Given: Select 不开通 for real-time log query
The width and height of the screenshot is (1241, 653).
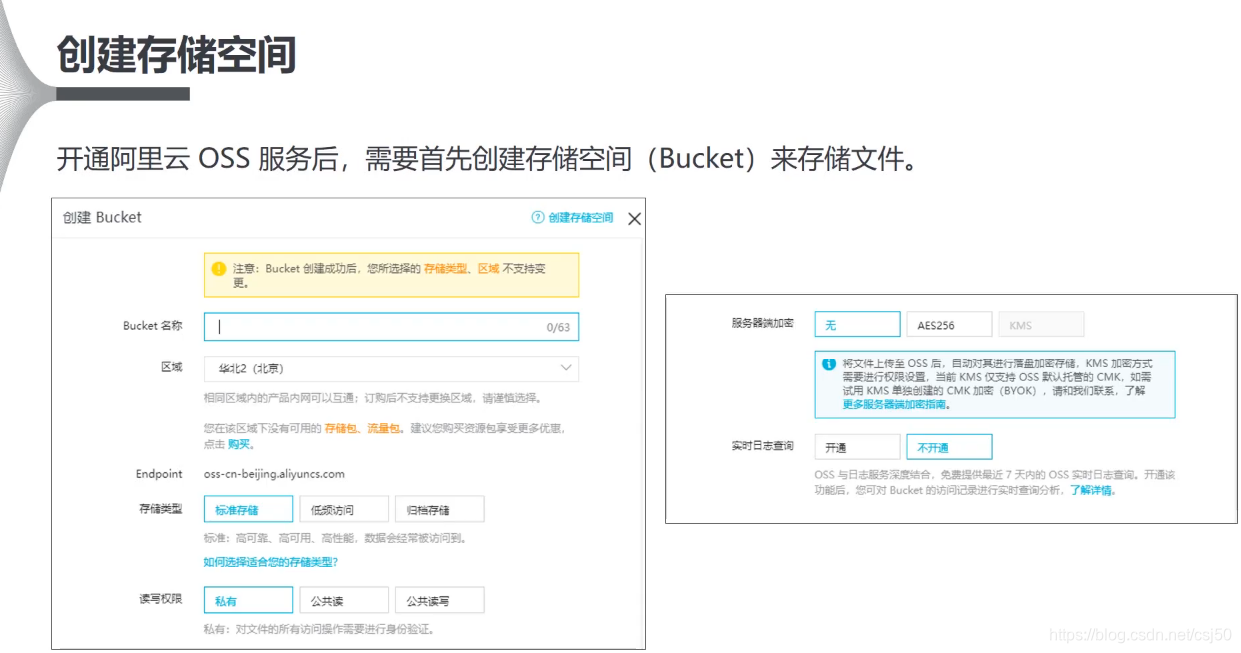Looking at the screenshot, I should (x=949, y=447).
